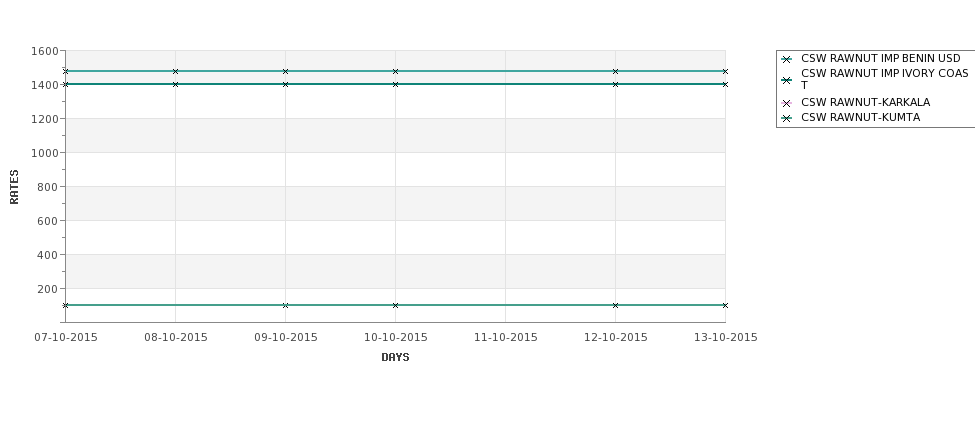
Task: Click the 11-10-2015 date on the x-axis
Action: tap(506, 338)
